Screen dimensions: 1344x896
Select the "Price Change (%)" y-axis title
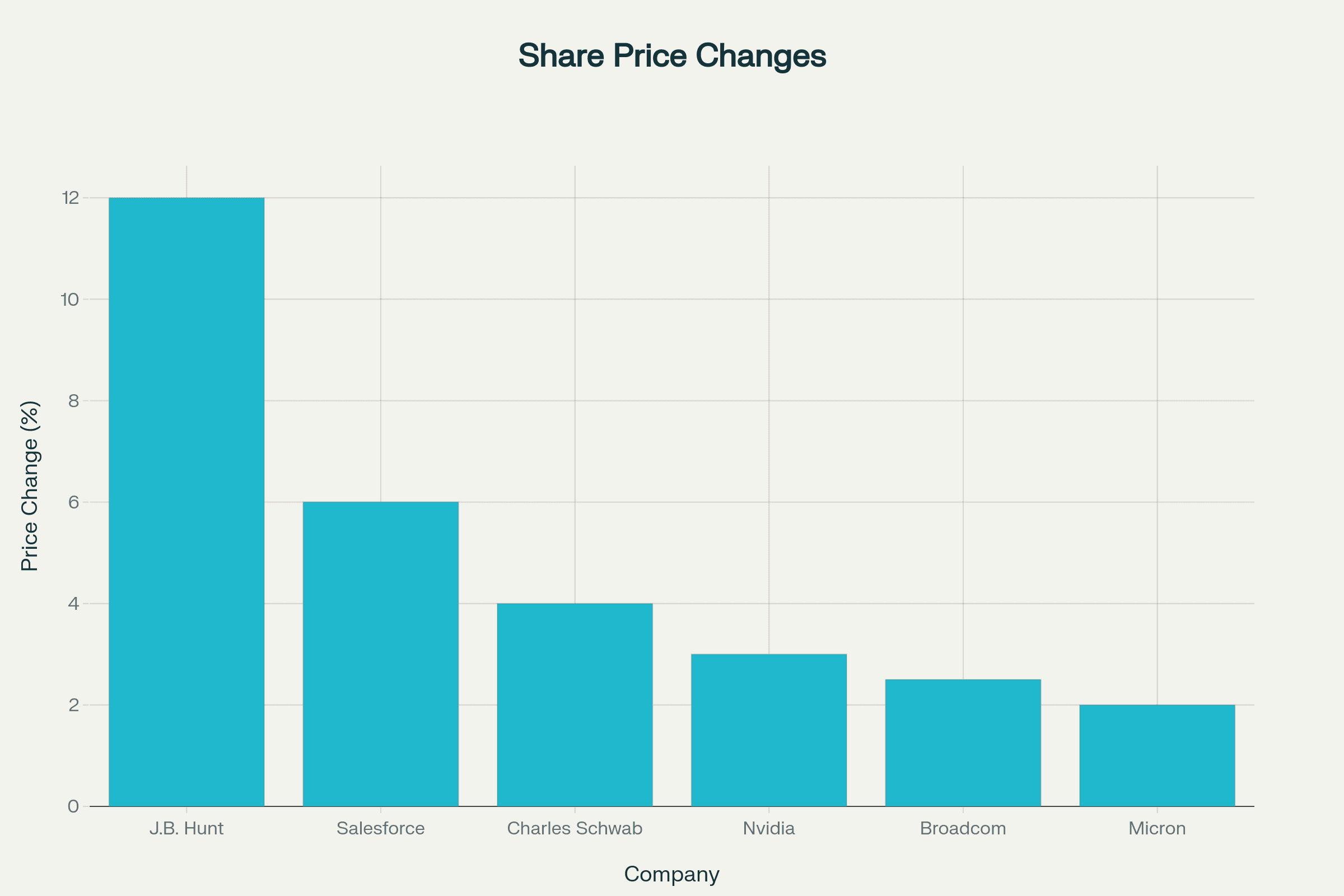click(x=30, y=486)
